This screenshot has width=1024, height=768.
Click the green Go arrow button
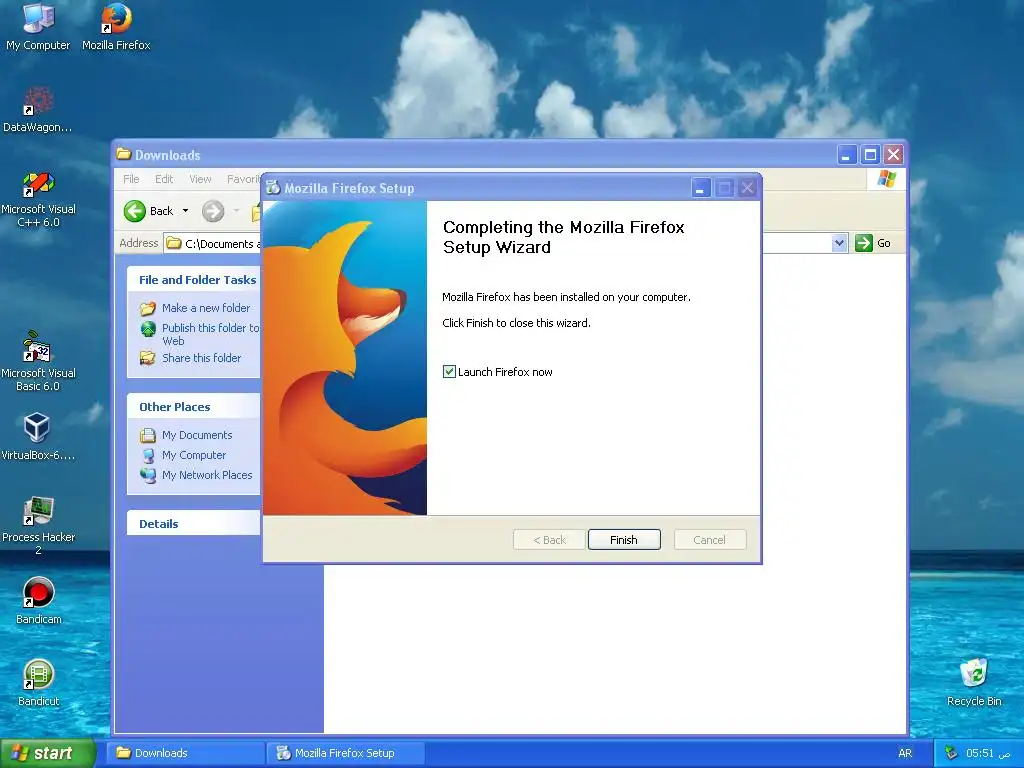(x=863, y=243)
